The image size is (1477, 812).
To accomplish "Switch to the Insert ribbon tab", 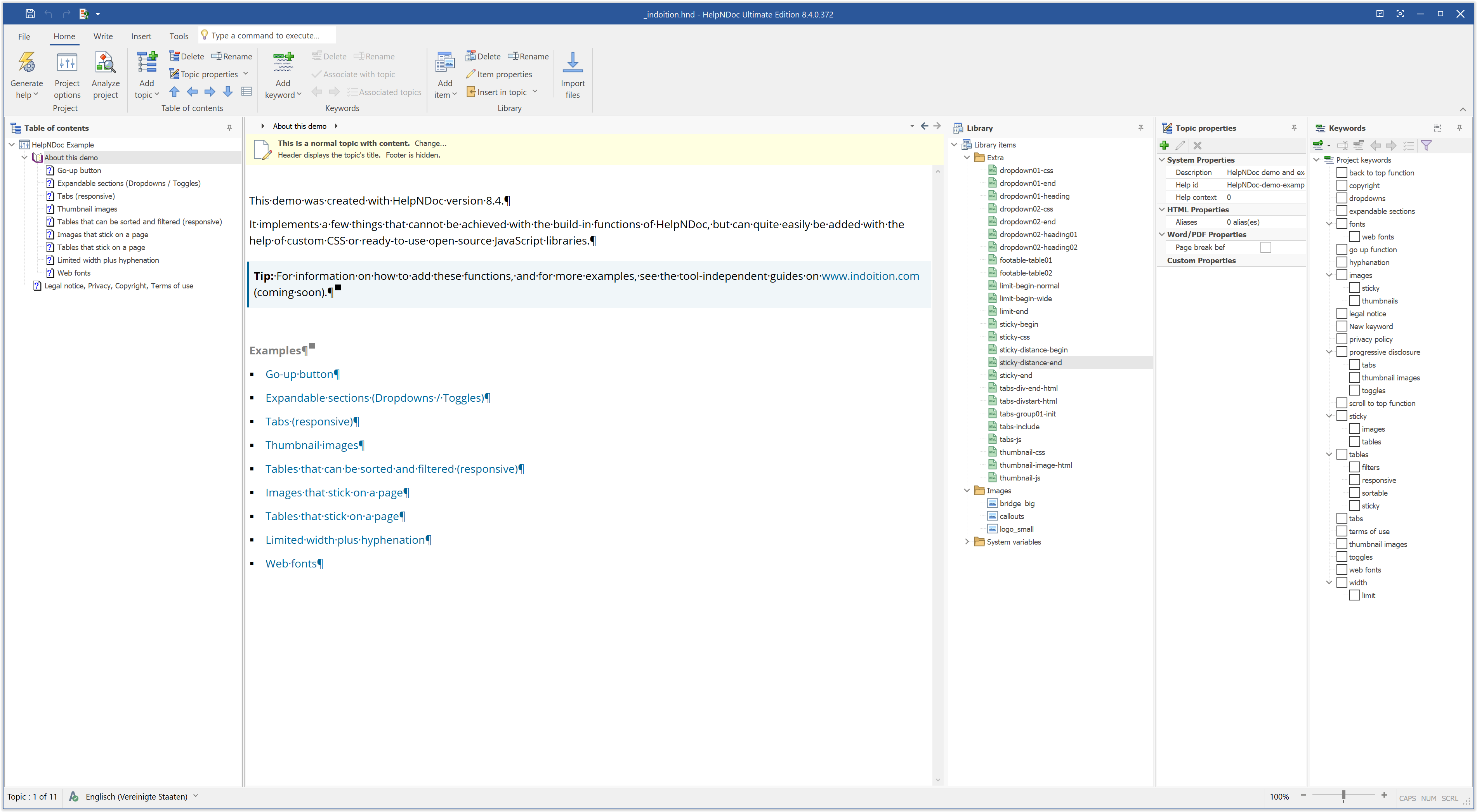I will [141, 36].
